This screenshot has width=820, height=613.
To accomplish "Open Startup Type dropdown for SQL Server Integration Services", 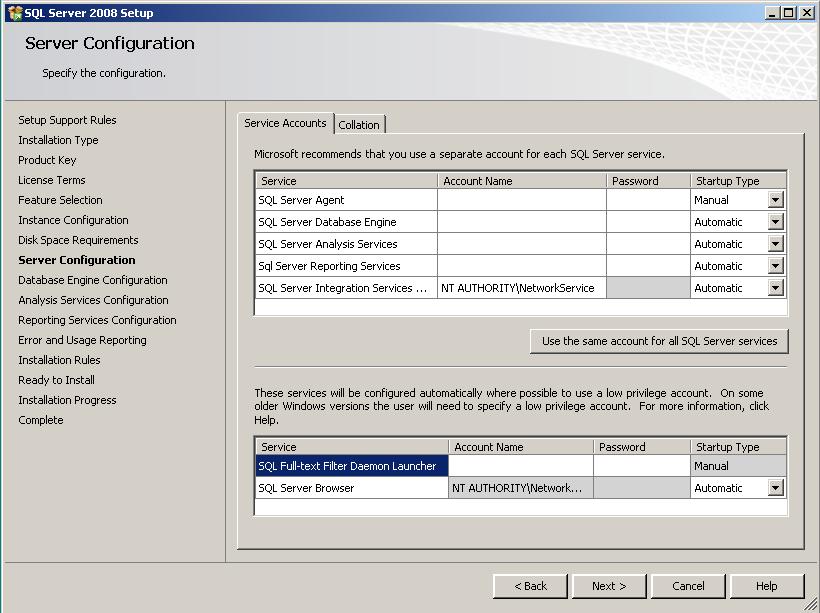I will pyautogui.click(x=776, y=288).
